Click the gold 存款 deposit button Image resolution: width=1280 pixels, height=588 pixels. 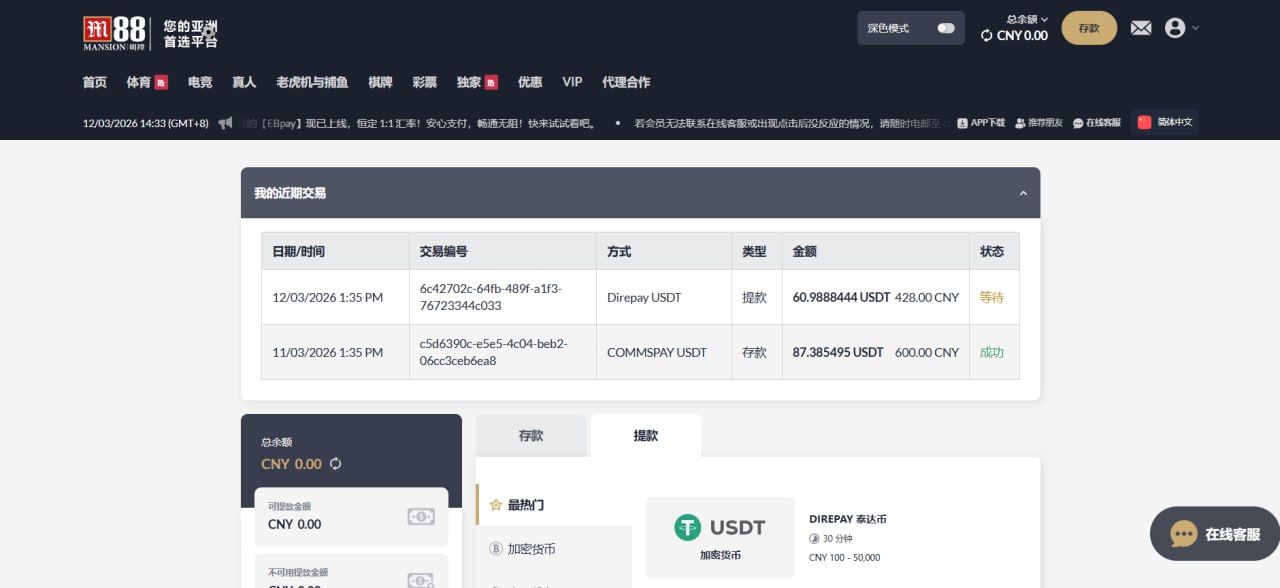tap(1089, 28)
